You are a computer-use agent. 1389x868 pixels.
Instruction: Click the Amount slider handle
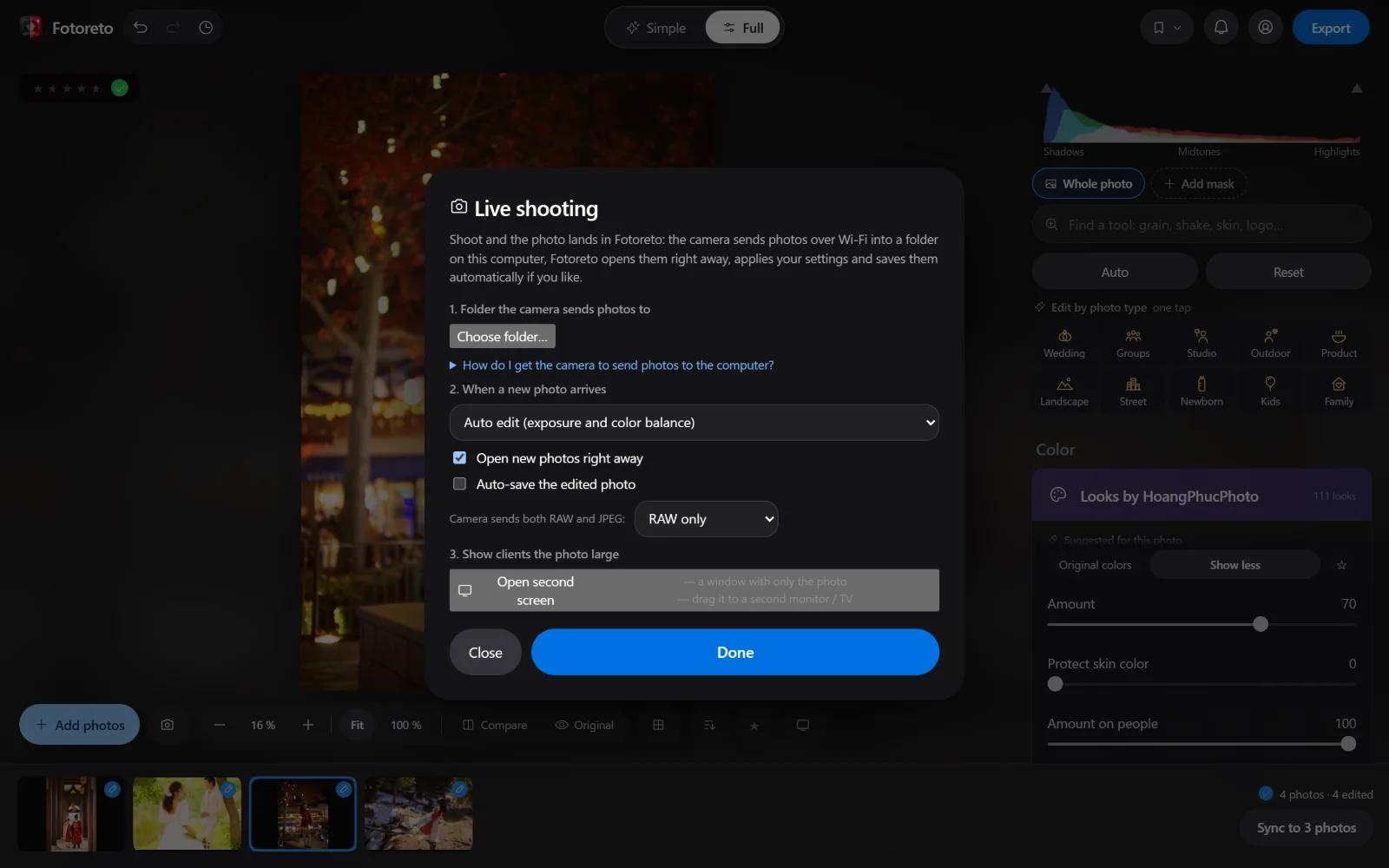click(x=1261, y=624)
